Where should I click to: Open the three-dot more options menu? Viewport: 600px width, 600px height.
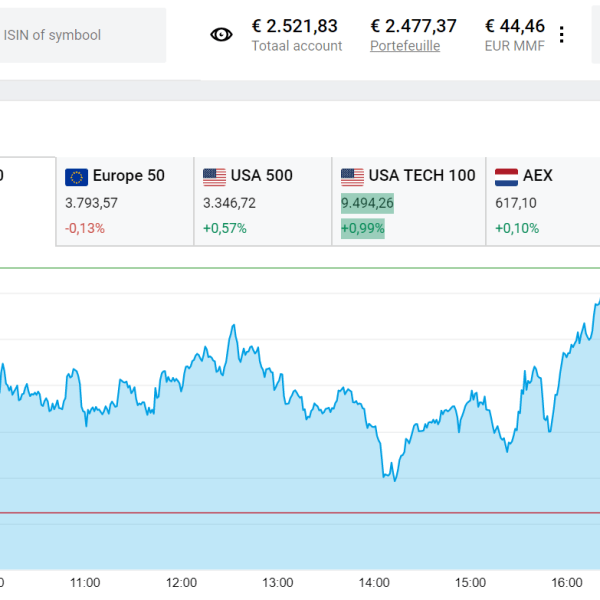[561, 35]
